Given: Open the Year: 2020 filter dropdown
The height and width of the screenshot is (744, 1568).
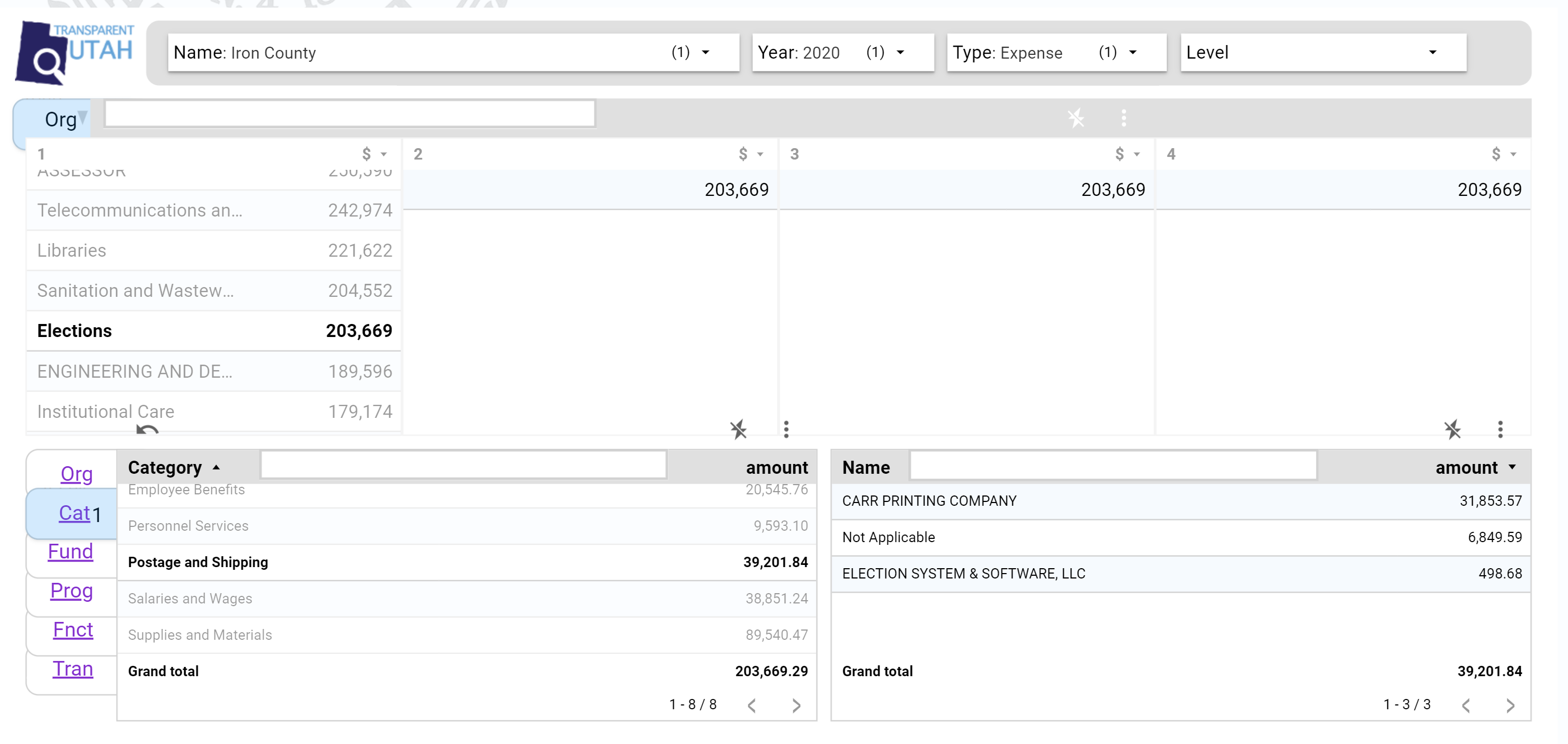Looking at the screenshot, I should point(843,53).
